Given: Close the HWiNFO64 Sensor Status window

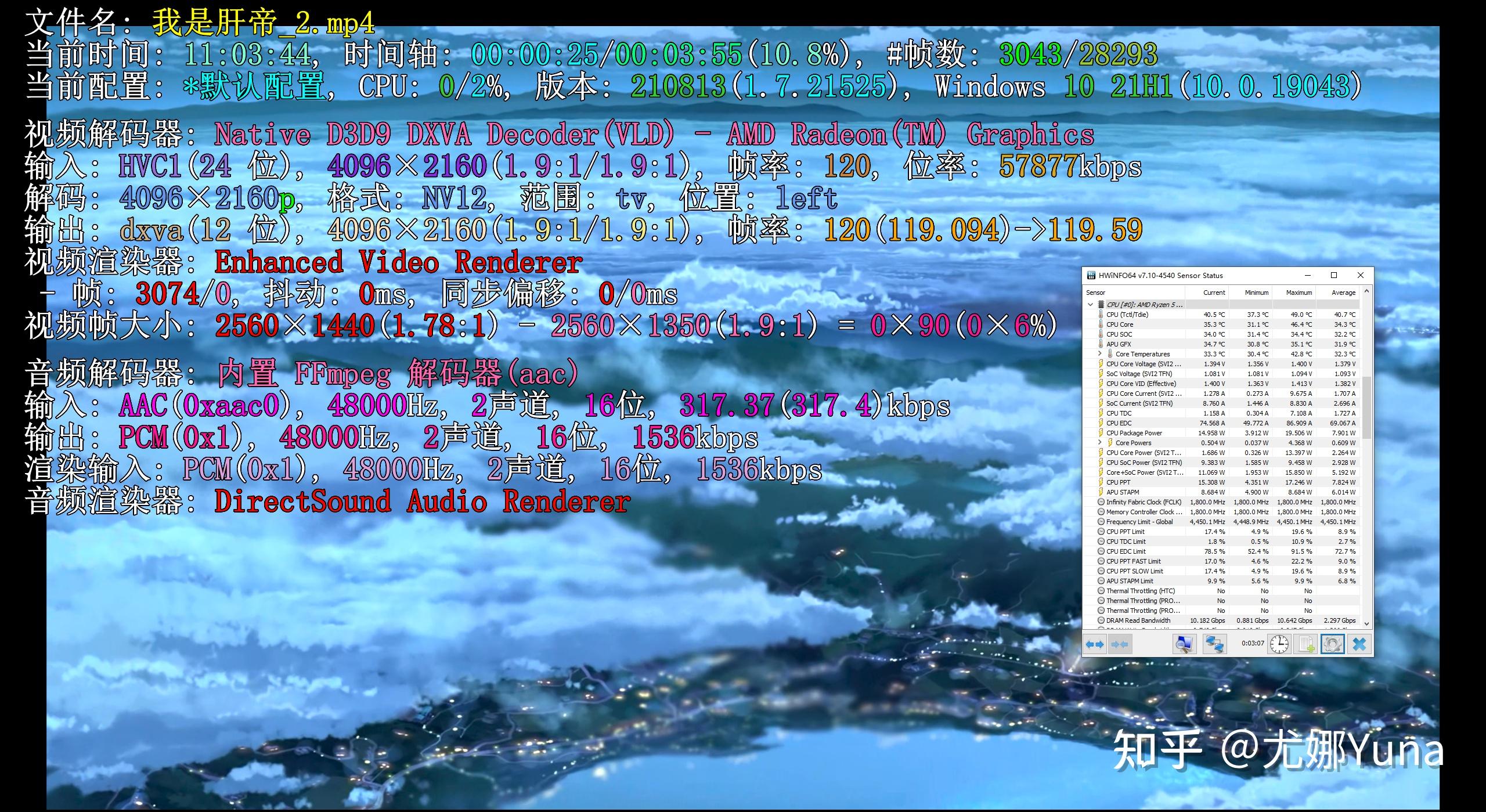Looking at the screenshot, I should [x=1360, y=276].
